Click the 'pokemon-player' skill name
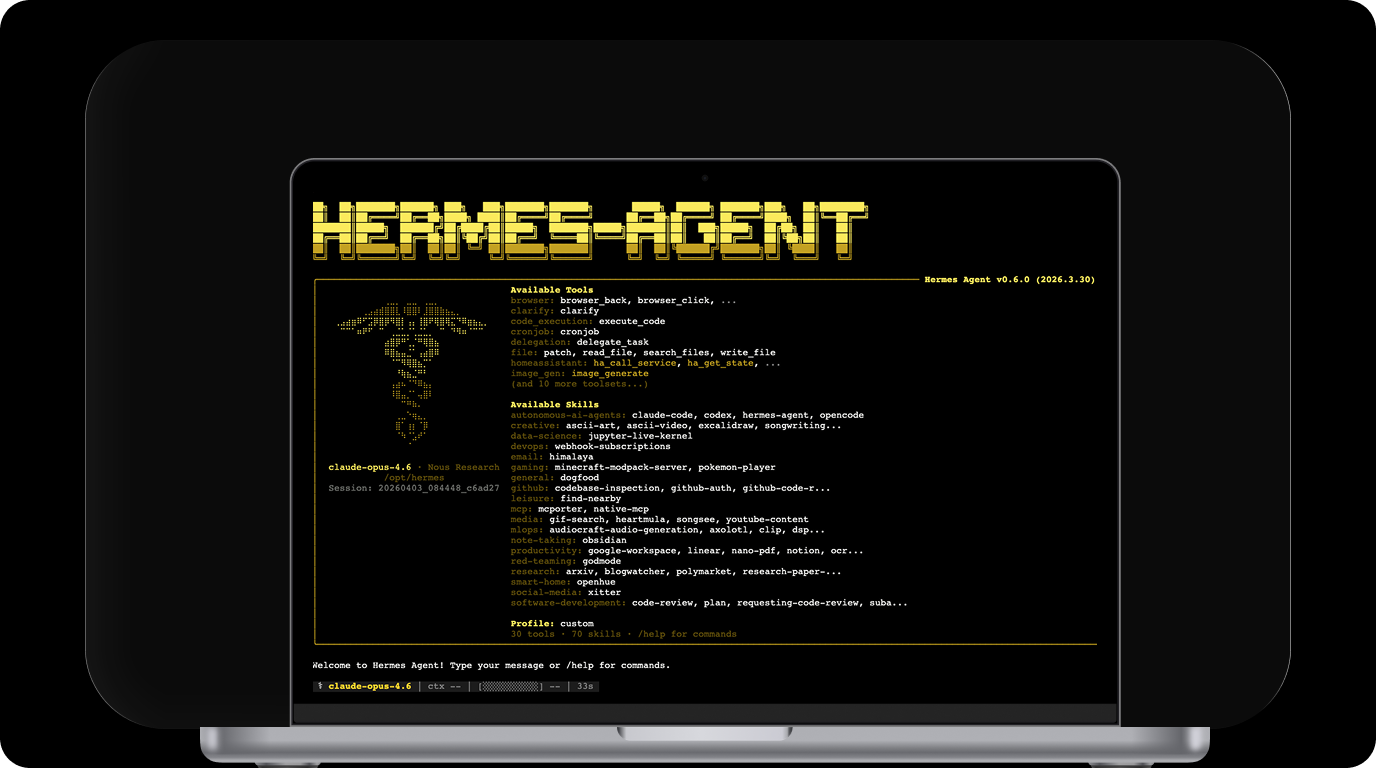This screenshot has height=769, width=1376. pos(737,467)
